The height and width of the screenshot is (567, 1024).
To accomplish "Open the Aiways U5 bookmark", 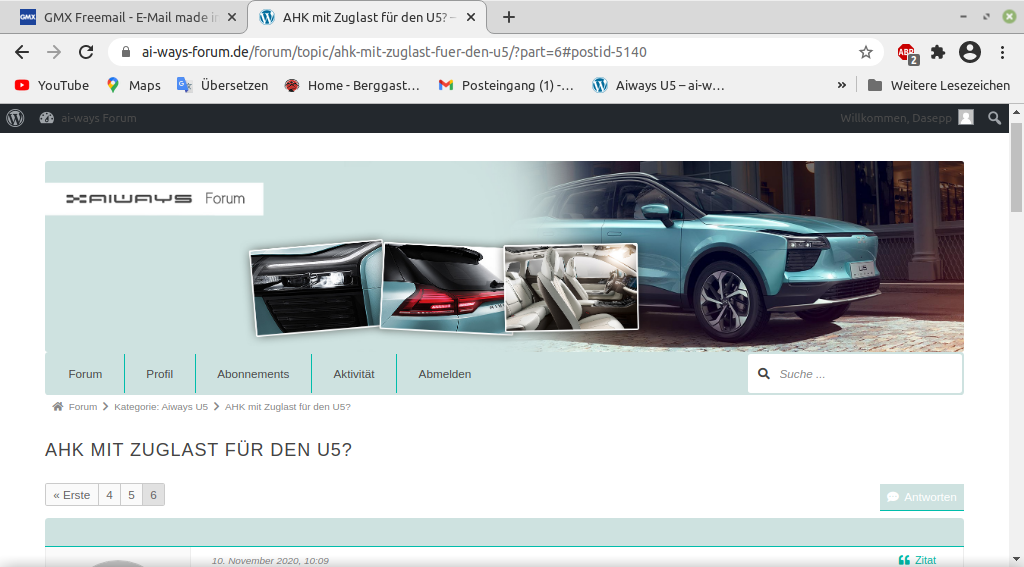I will 658,86.
